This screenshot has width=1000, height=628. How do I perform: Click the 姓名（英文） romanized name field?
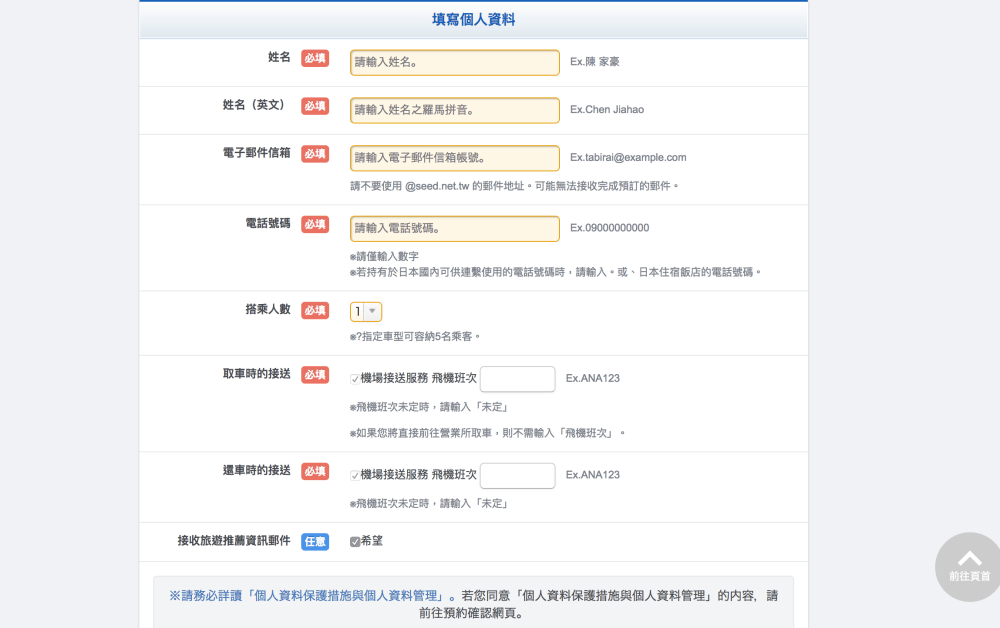tap(455, 110)
